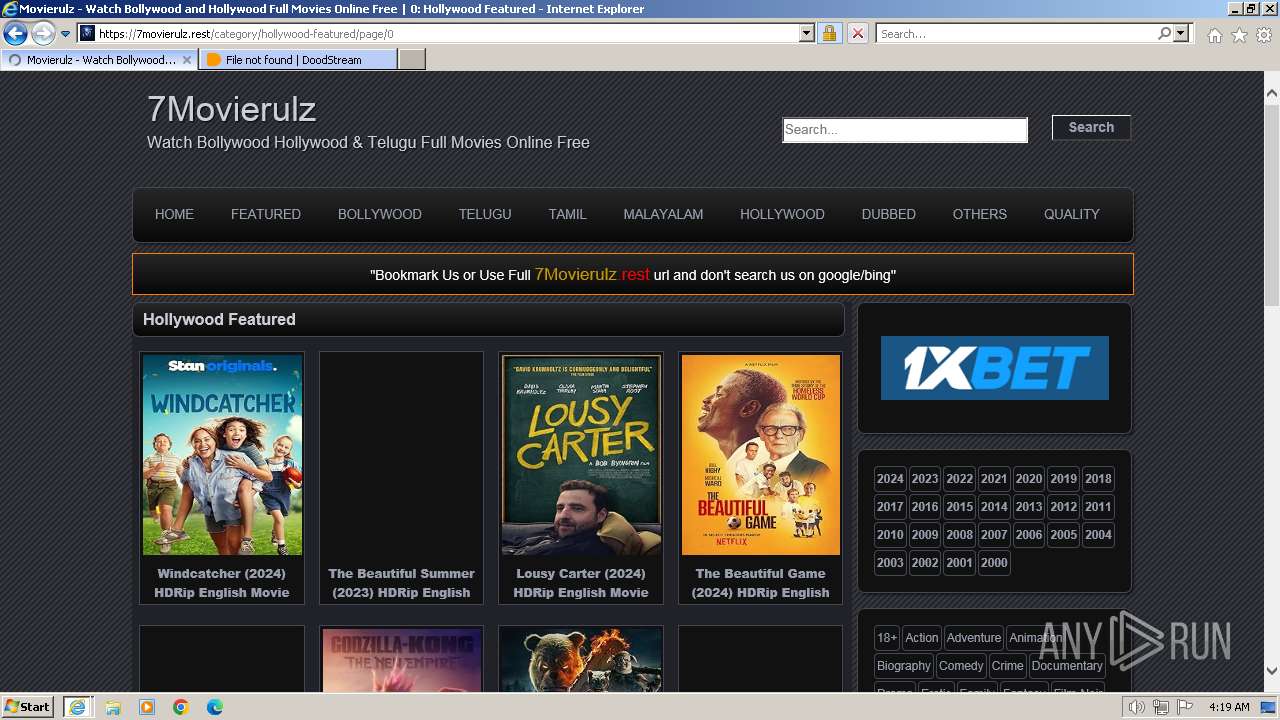This screenshot has width=1280, height=720.
Task: Select the Comedy genre tag
Action: pyautogui.click(x=961, y=665)
